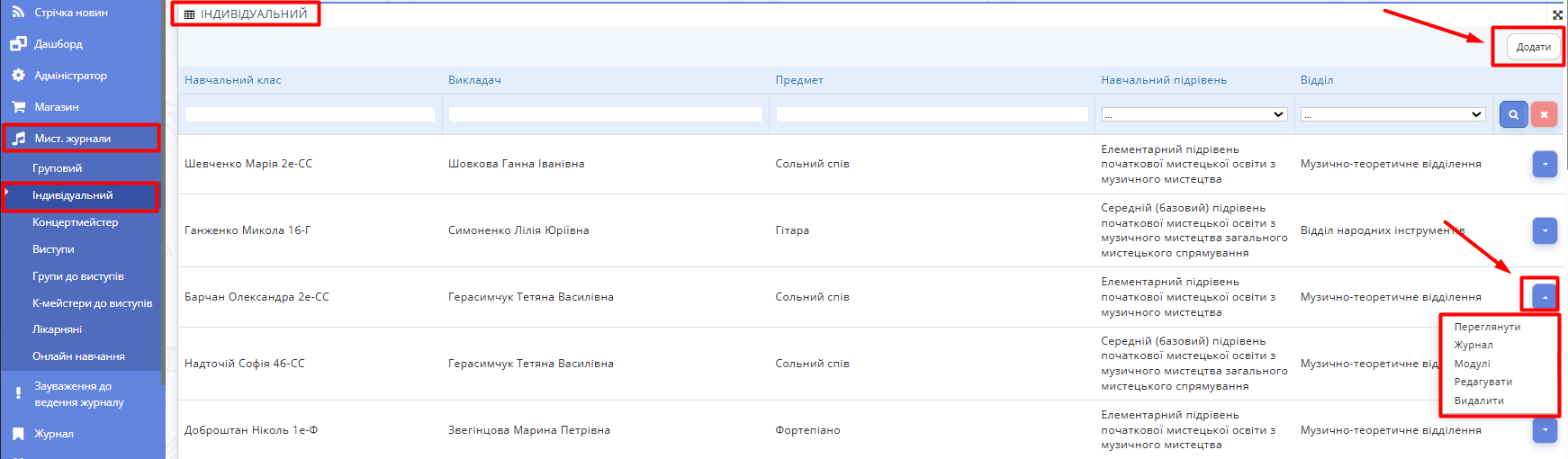This screenshot has height=459, width=1568.
Task: Click in the Предмет filter field
Action: tap(932, 114)
